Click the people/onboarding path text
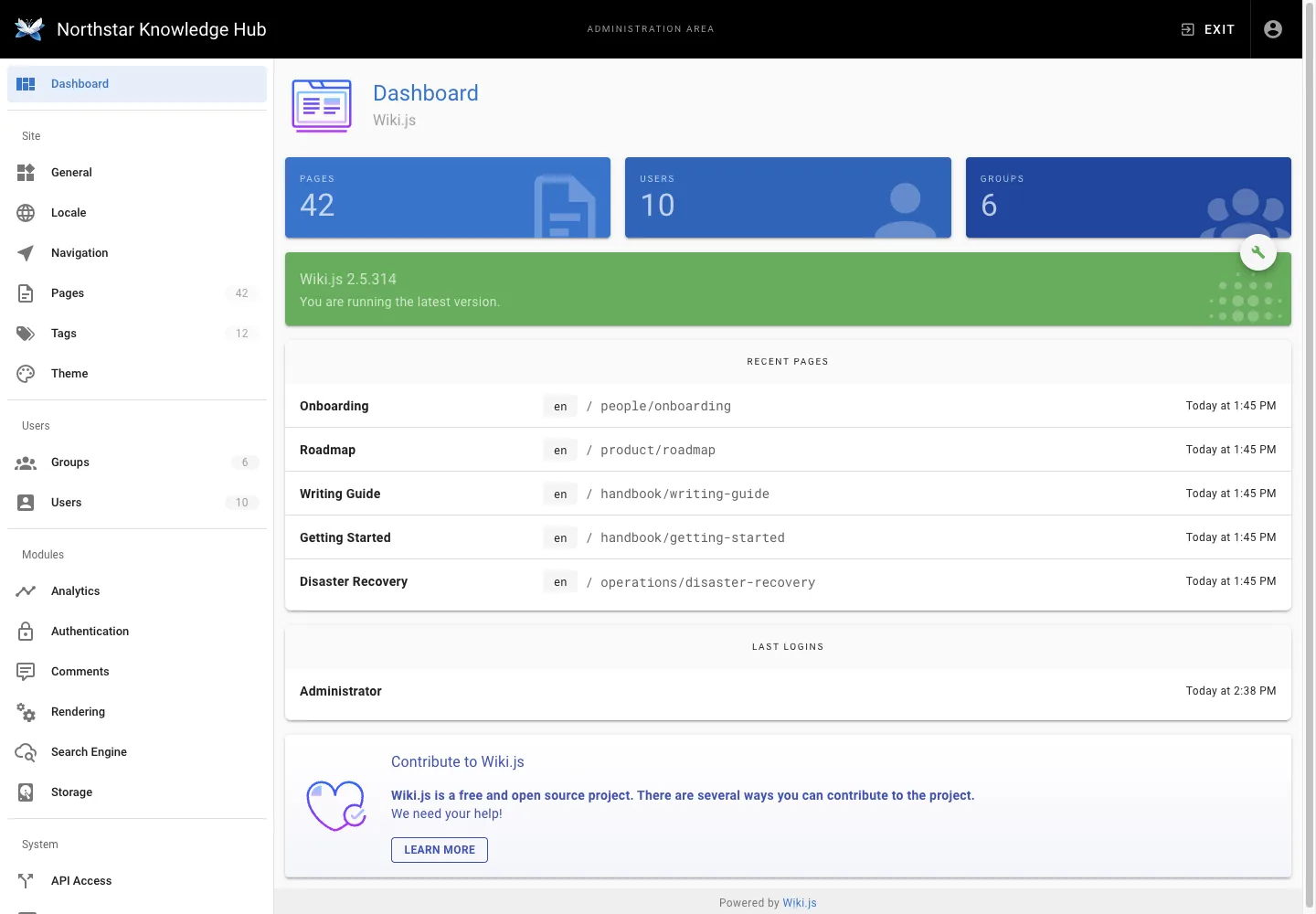Image resolution: width=1316 pixels, height=914 pixels. tap(665, 407)
